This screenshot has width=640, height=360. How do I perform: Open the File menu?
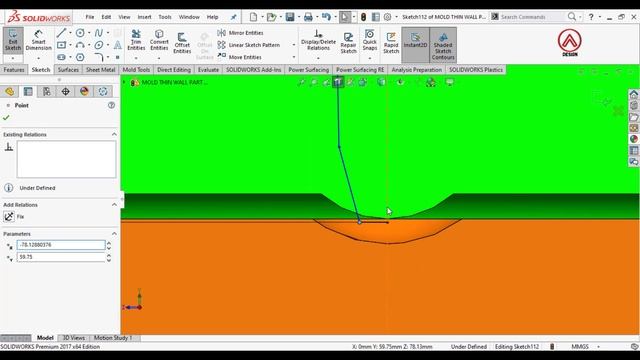pos(90,17)
